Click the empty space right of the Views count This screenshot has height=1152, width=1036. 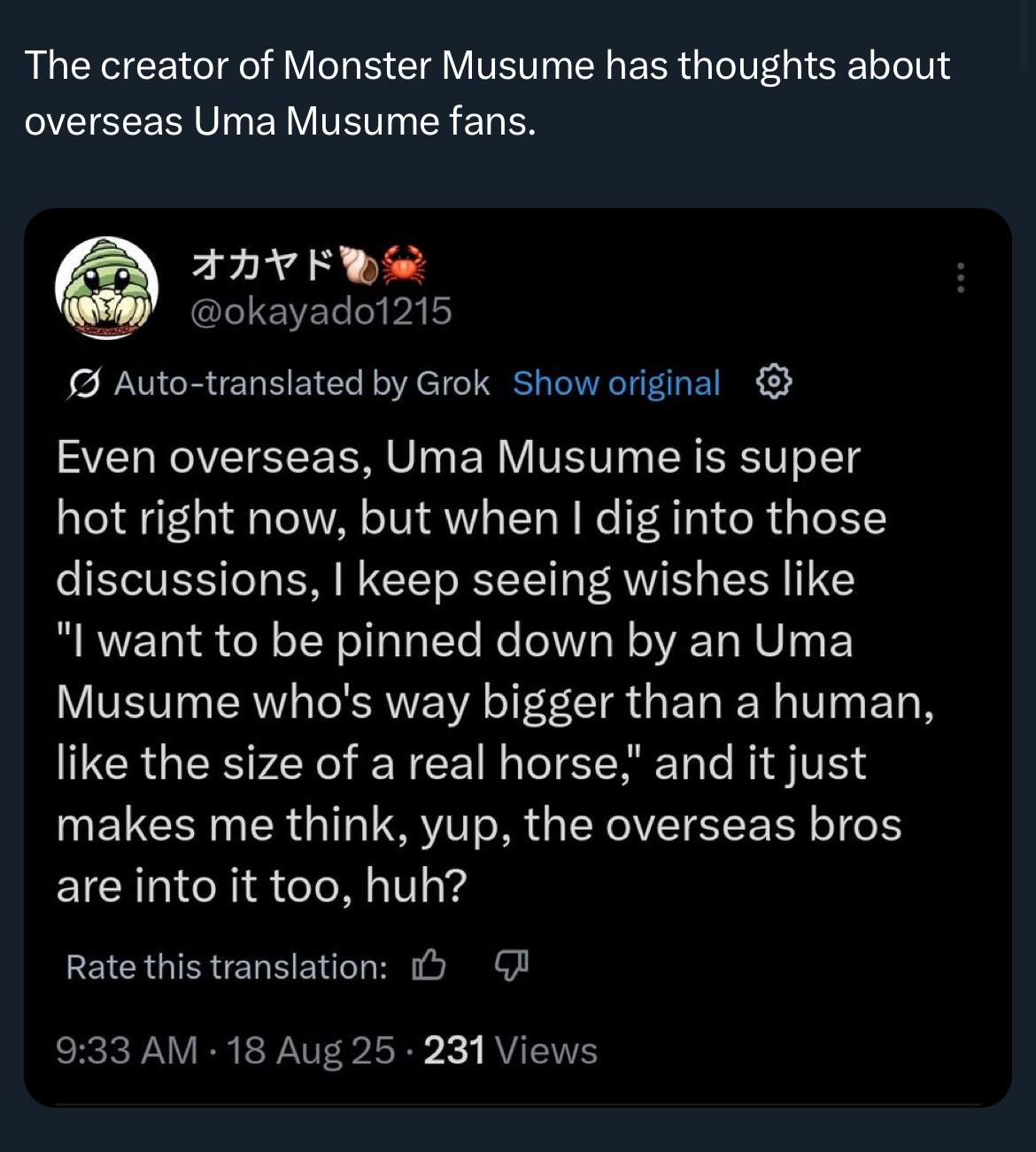coord(797,1050)
